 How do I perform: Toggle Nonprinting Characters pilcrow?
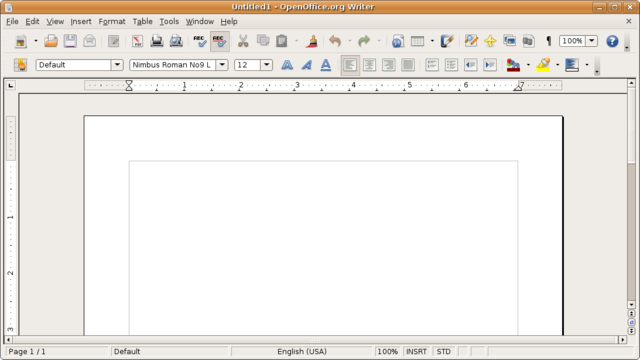point(549,41)
